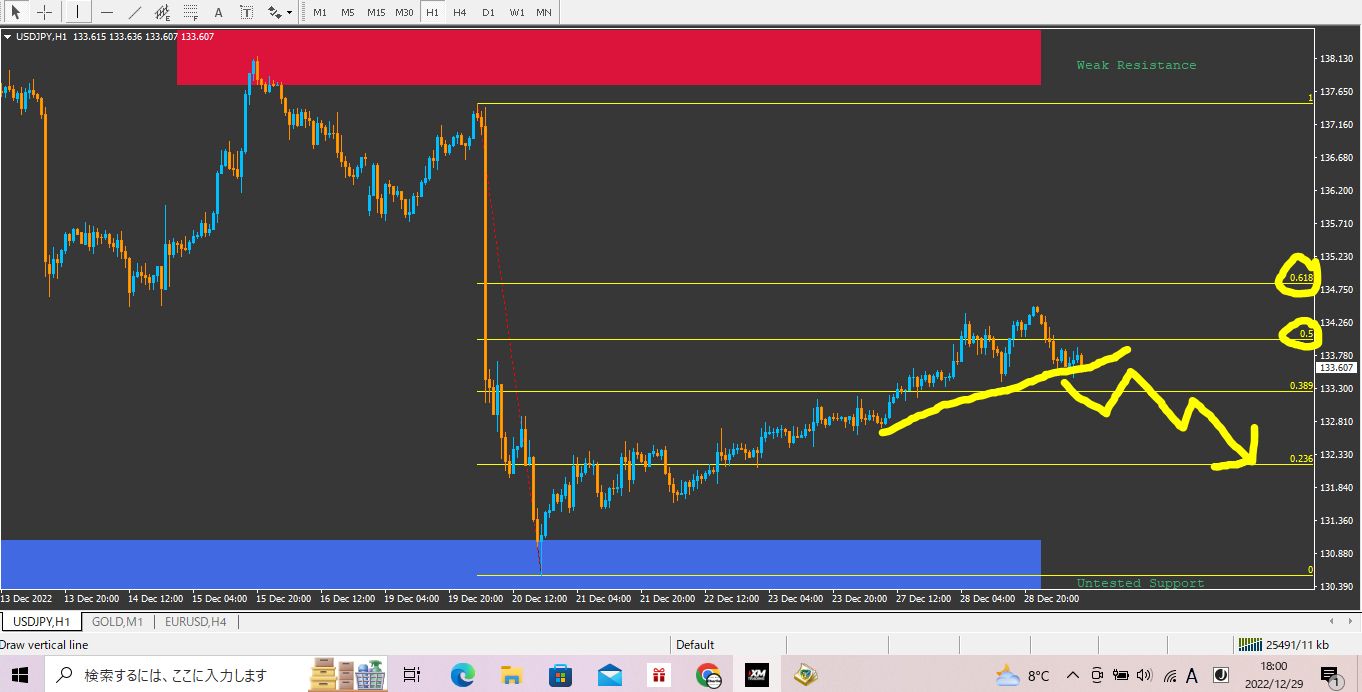Select the Horizontal Line drawing tool

(106, 11)
